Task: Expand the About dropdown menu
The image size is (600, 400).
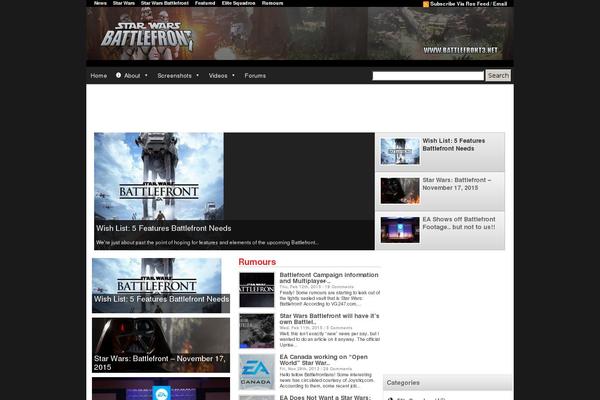Action: (x=132, y=76)
